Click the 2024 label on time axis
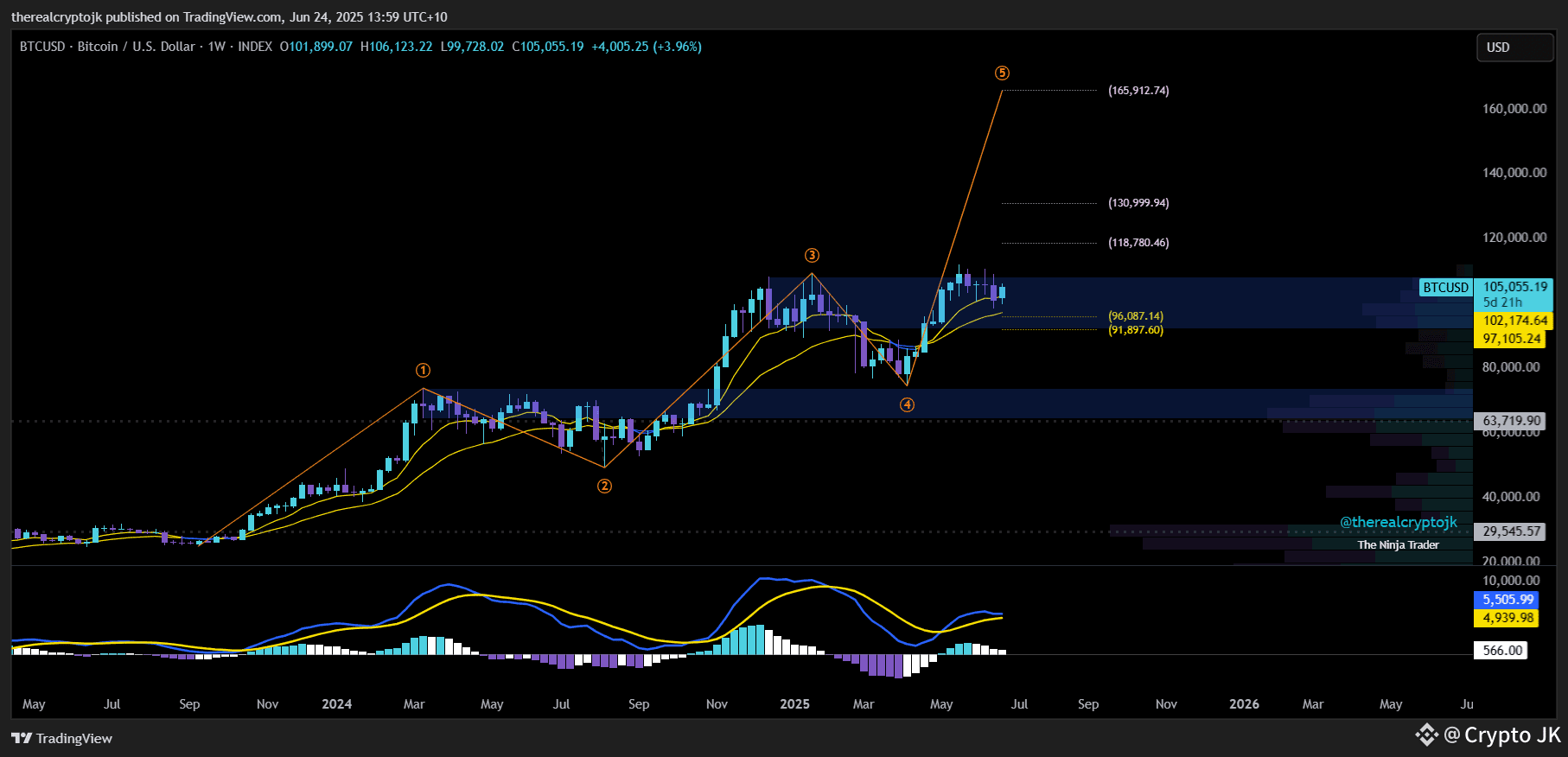 point(336,704)
